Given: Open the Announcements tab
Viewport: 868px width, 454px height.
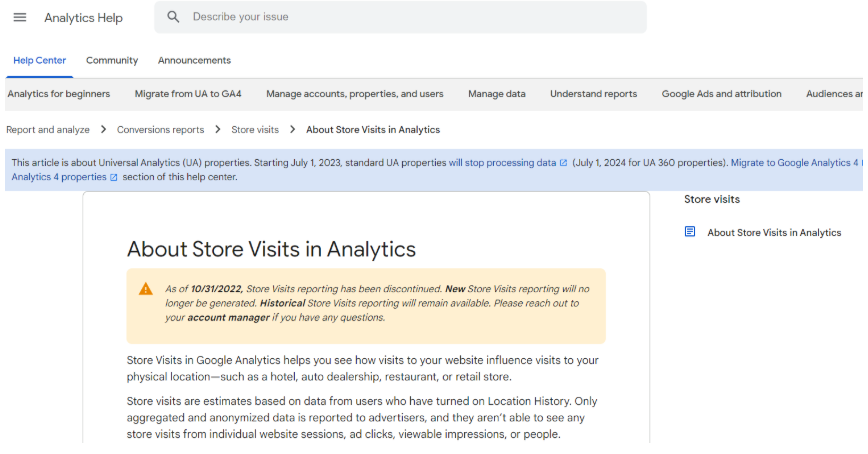Looking at the screenshot, I should pyautogui.click(x=194, y=60).
